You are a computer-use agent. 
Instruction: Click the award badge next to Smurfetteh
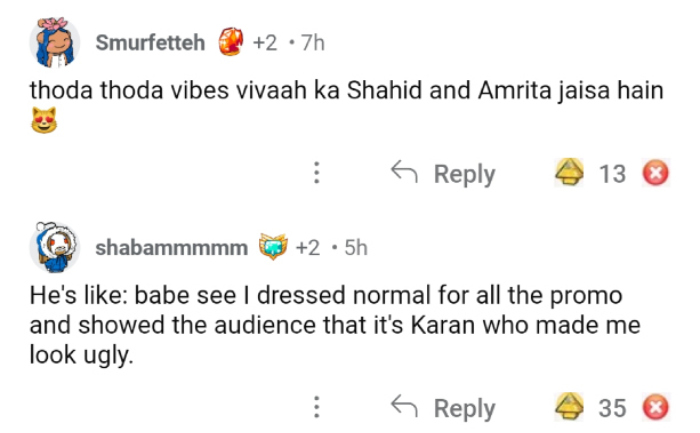[230, 43]
